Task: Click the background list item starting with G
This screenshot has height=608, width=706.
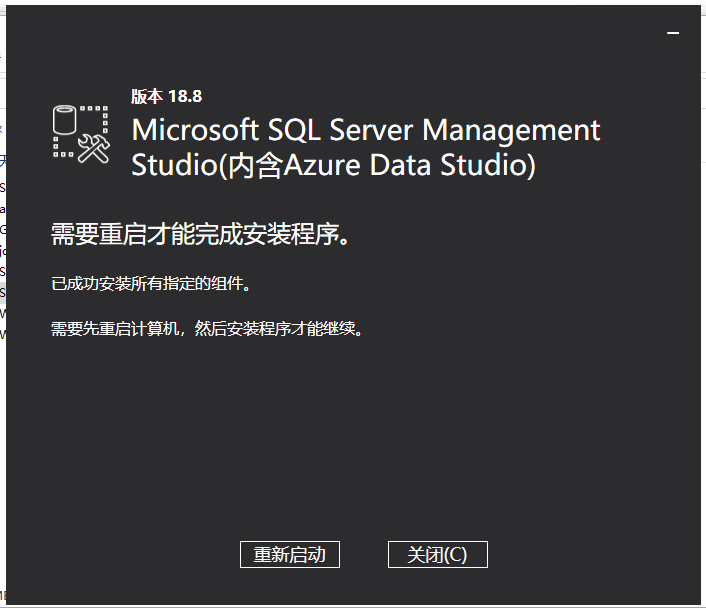Action: [3, 230]
